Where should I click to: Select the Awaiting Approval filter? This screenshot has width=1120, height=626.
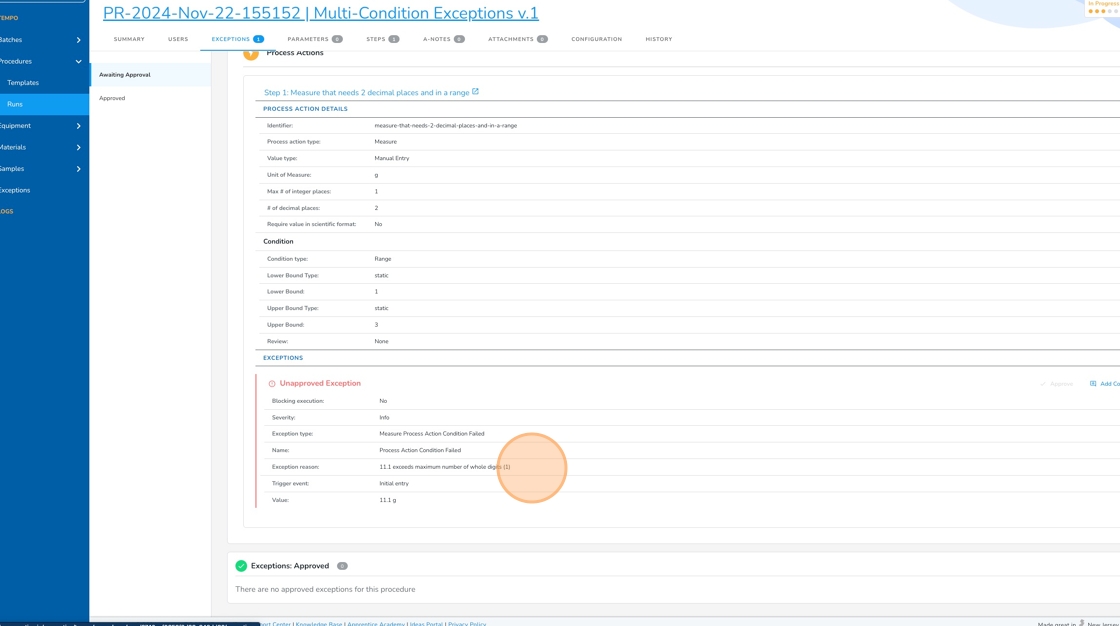coord(150,74)
